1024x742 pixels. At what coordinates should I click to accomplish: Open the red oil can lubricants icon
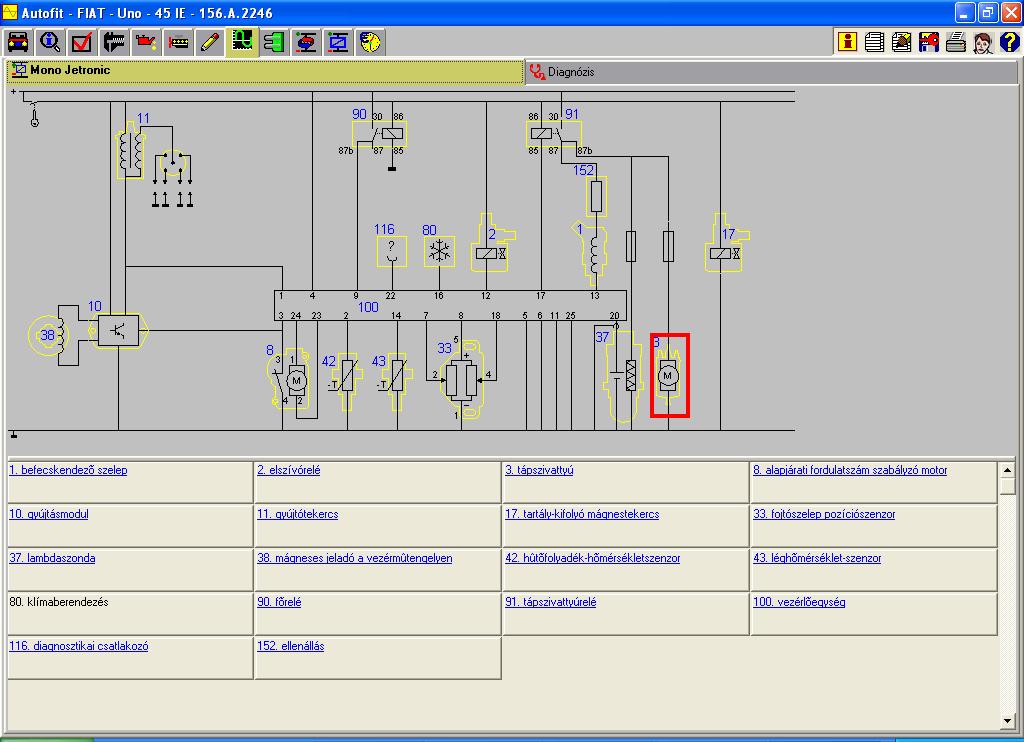[146, 42]
